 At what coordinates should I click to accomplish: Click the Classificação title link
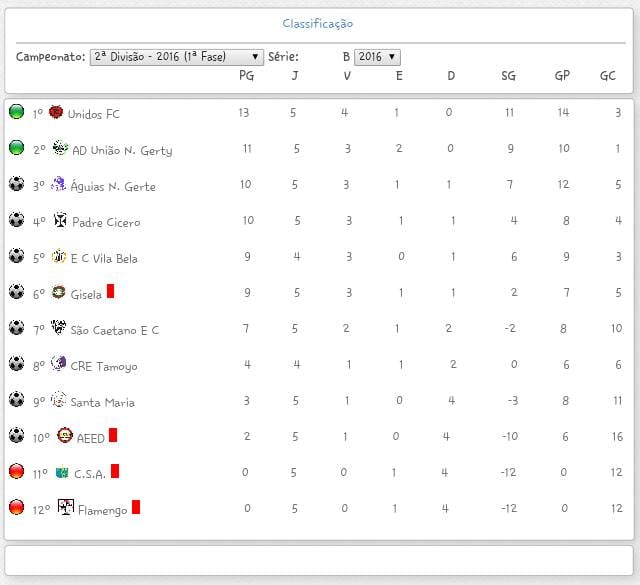point(317,23)
